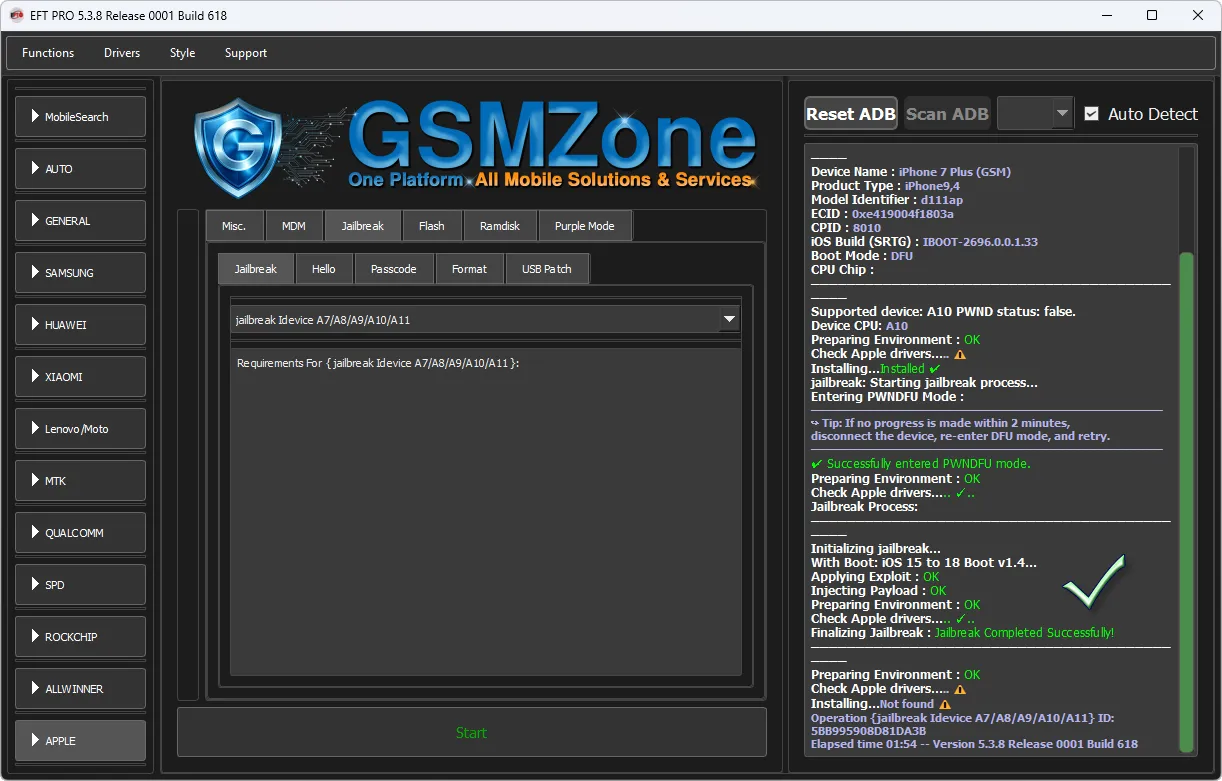Image resolution: width=1222 pixels, height=781 pixels.
Task: Open the HUAWEI category in sidebar
Action: [x=81, y=325]
